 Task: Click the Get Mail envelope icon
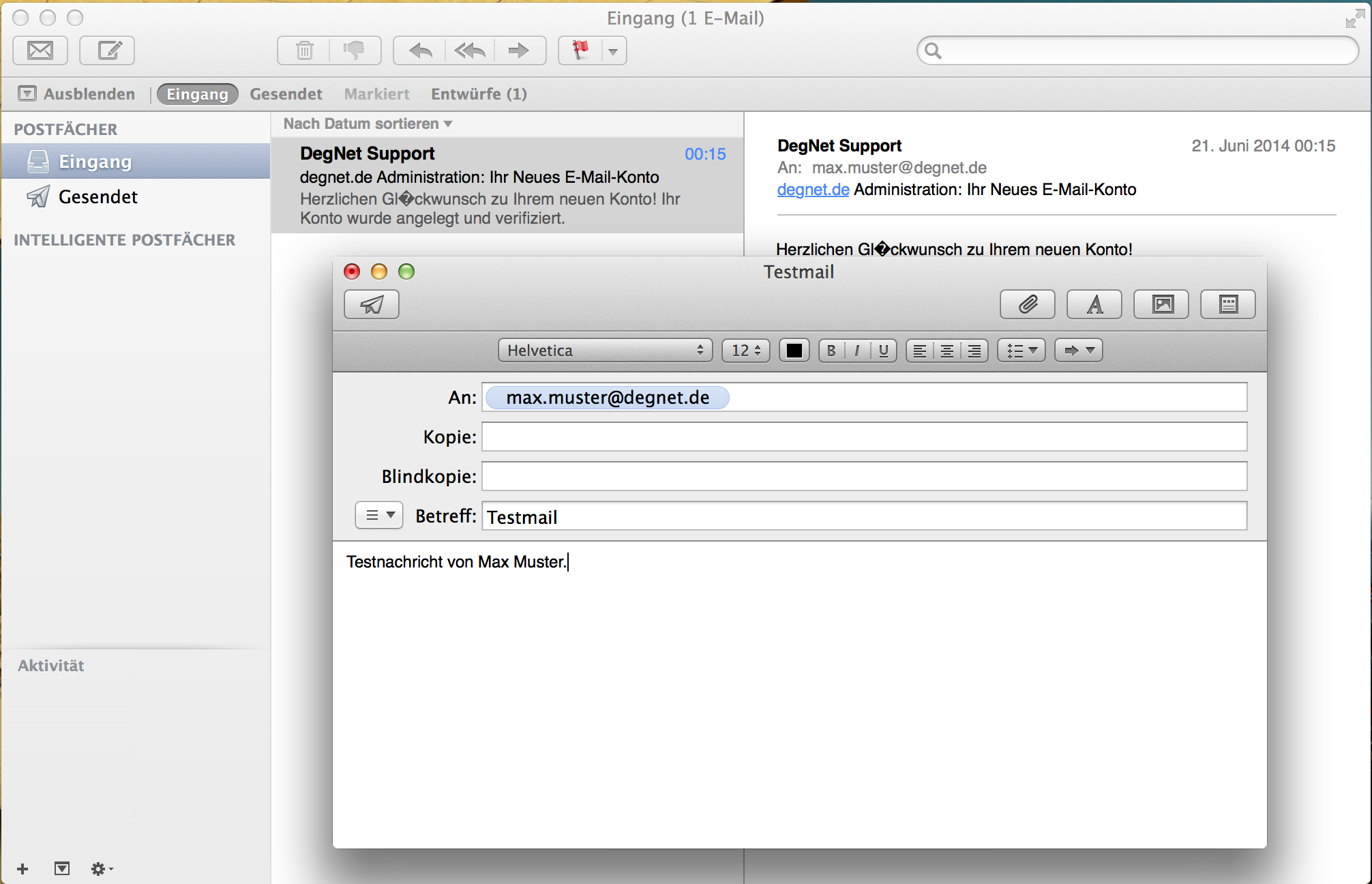pyautogui.click(x=40, y=50)
